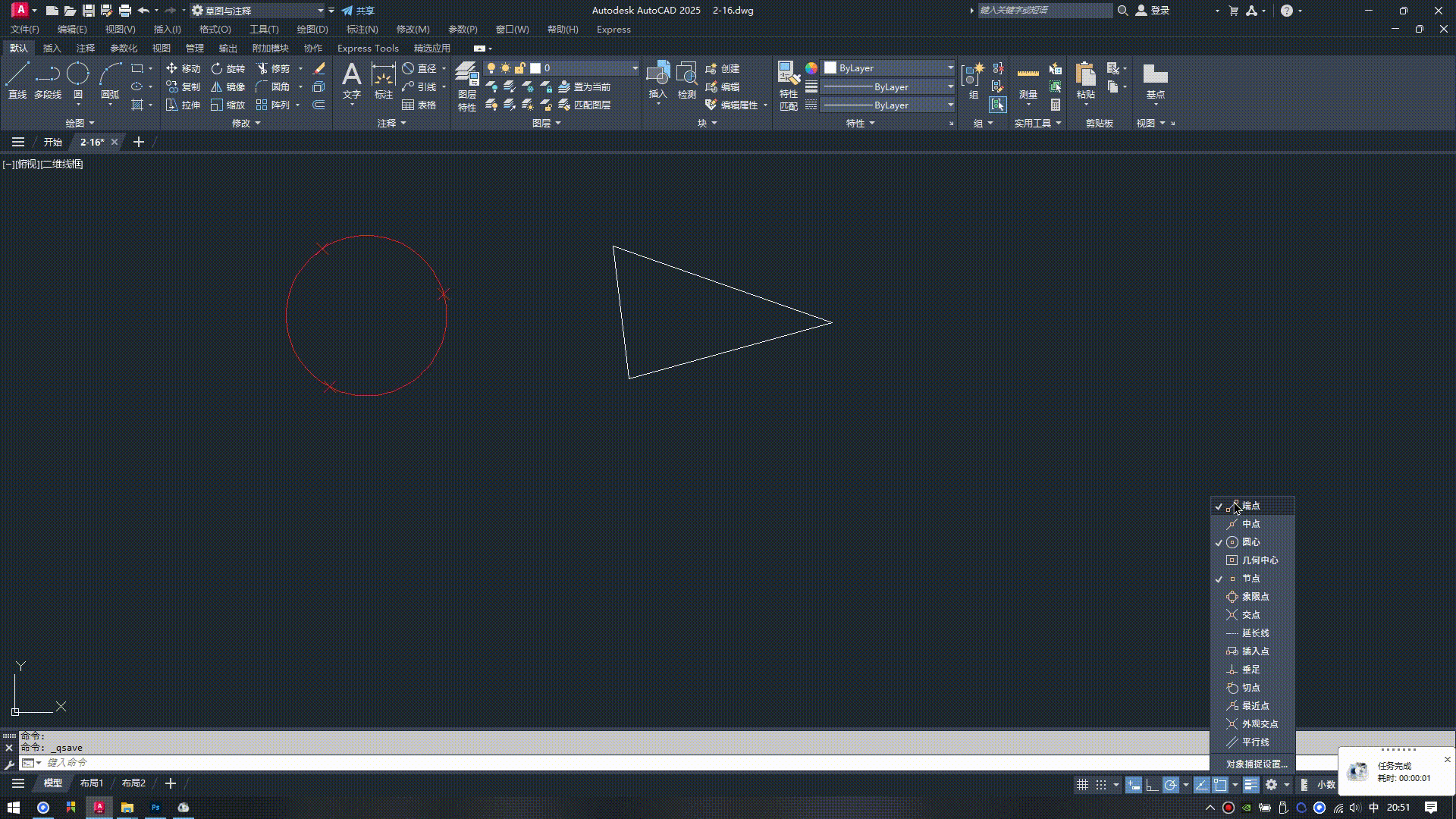Open the workspace 草图与注释 dropdown
The width and height of the screenshot is (1456, 819).
257,11
